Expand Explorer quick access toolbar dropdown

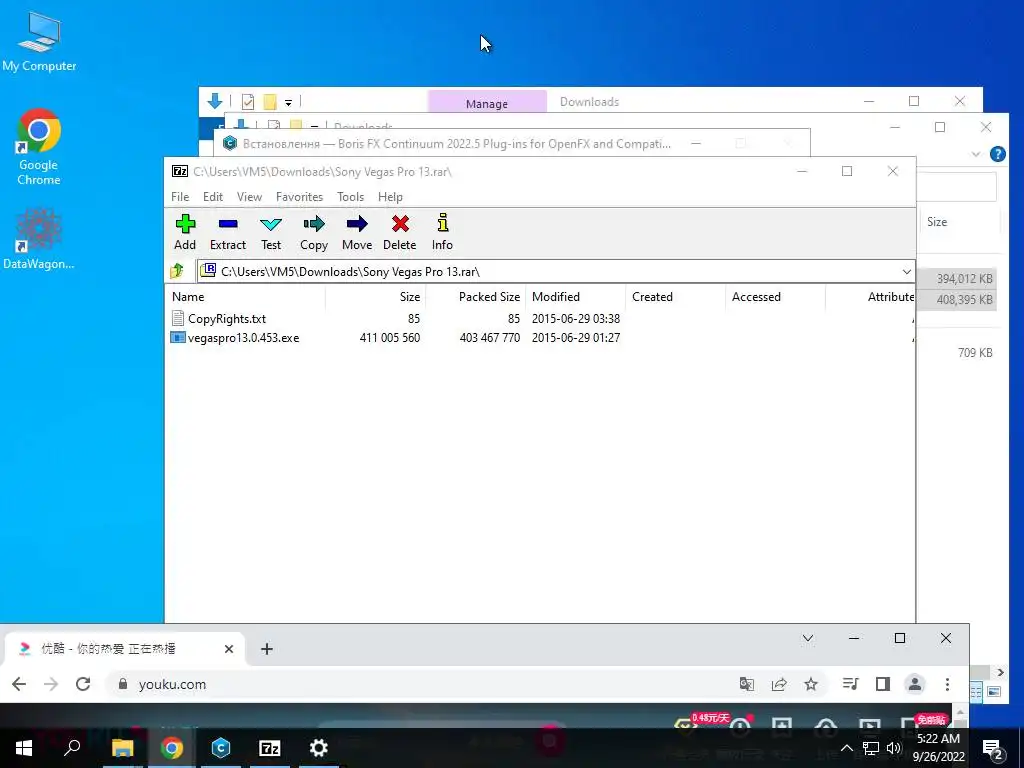point(288,102)
